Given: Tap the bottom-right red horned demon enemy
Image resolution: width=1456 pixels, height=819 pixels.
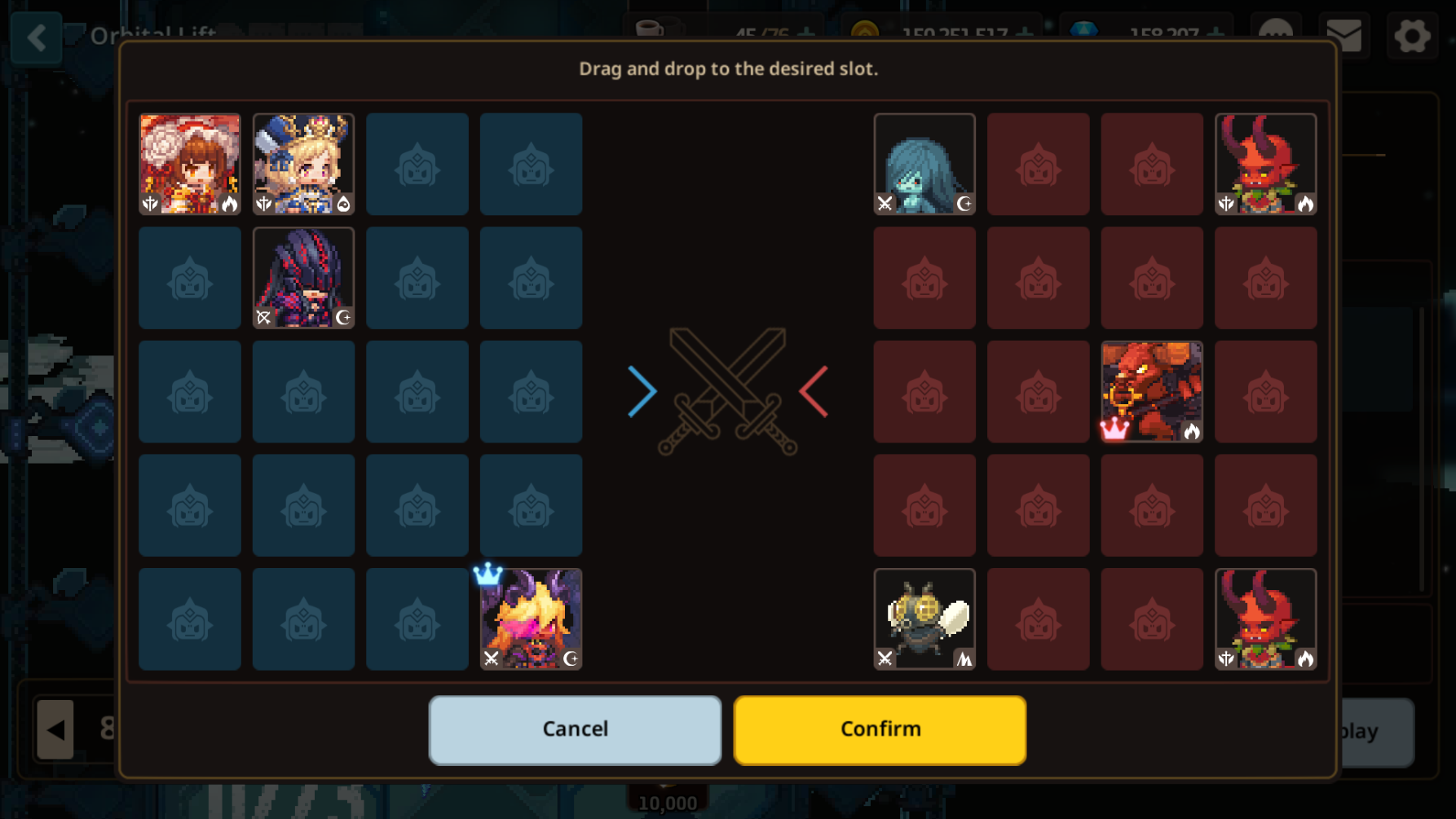Looking at the screenshot, I should [1266, 619].
